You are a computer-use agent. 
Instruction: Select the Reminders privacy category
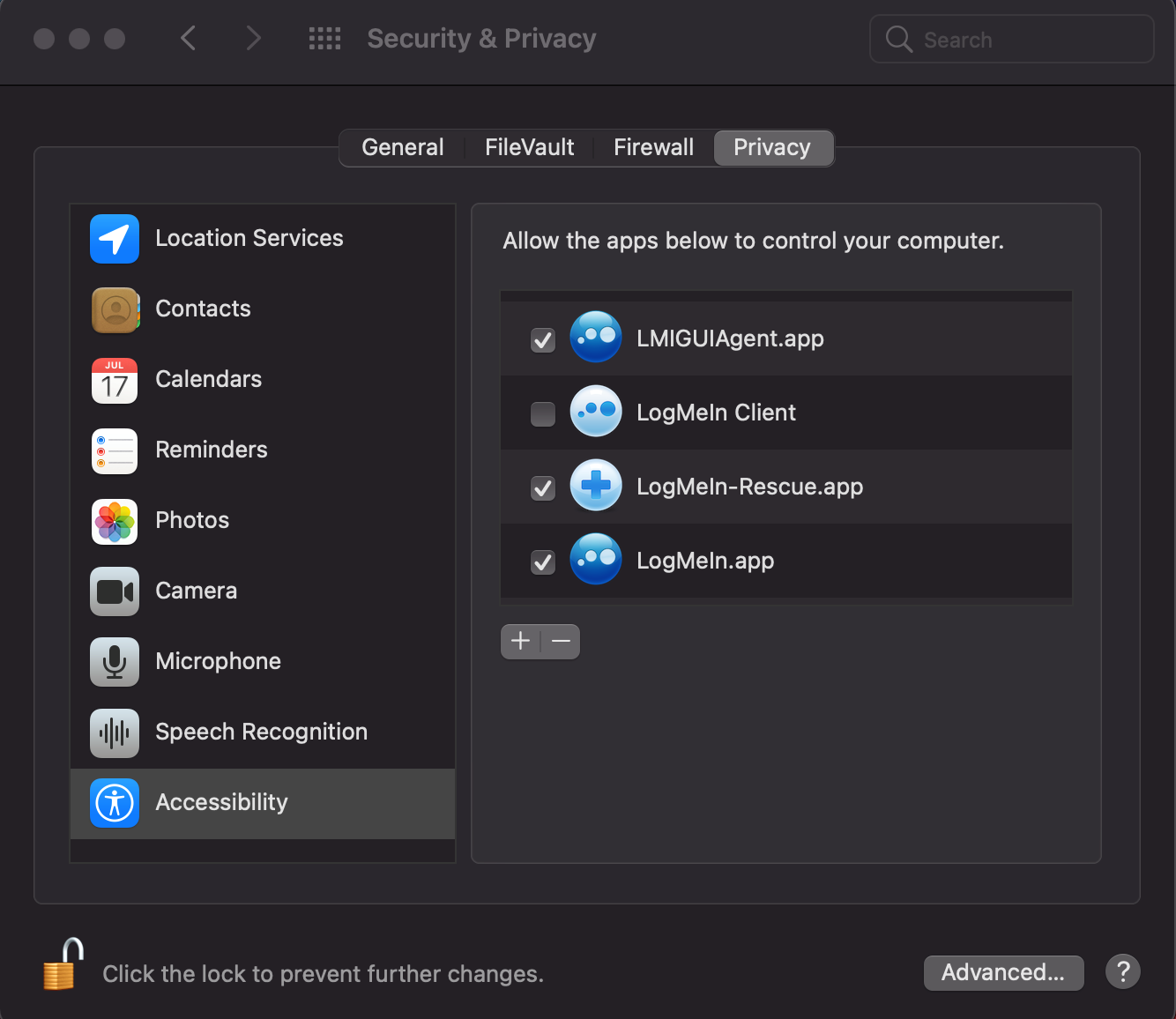tap(114, 450)
